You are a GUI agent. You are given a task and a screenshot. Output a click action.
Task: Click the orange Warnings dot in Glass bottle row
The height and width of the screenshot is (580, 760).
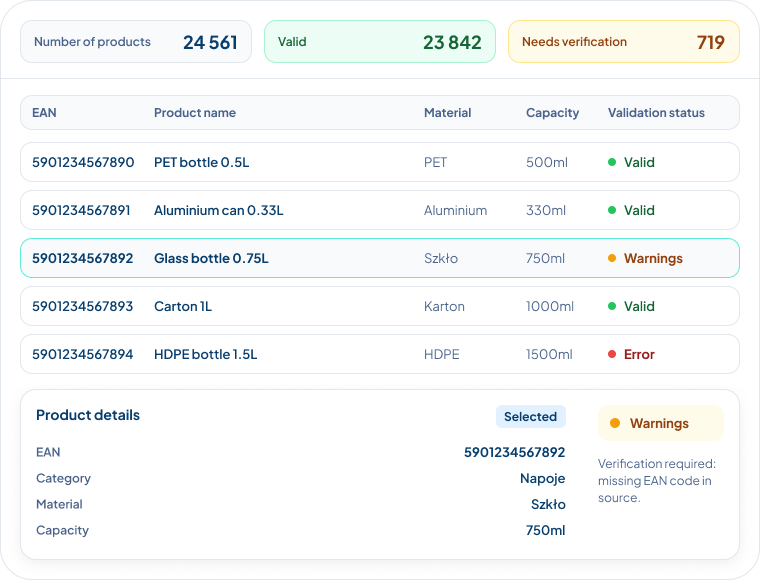click(x=612, y=258)
